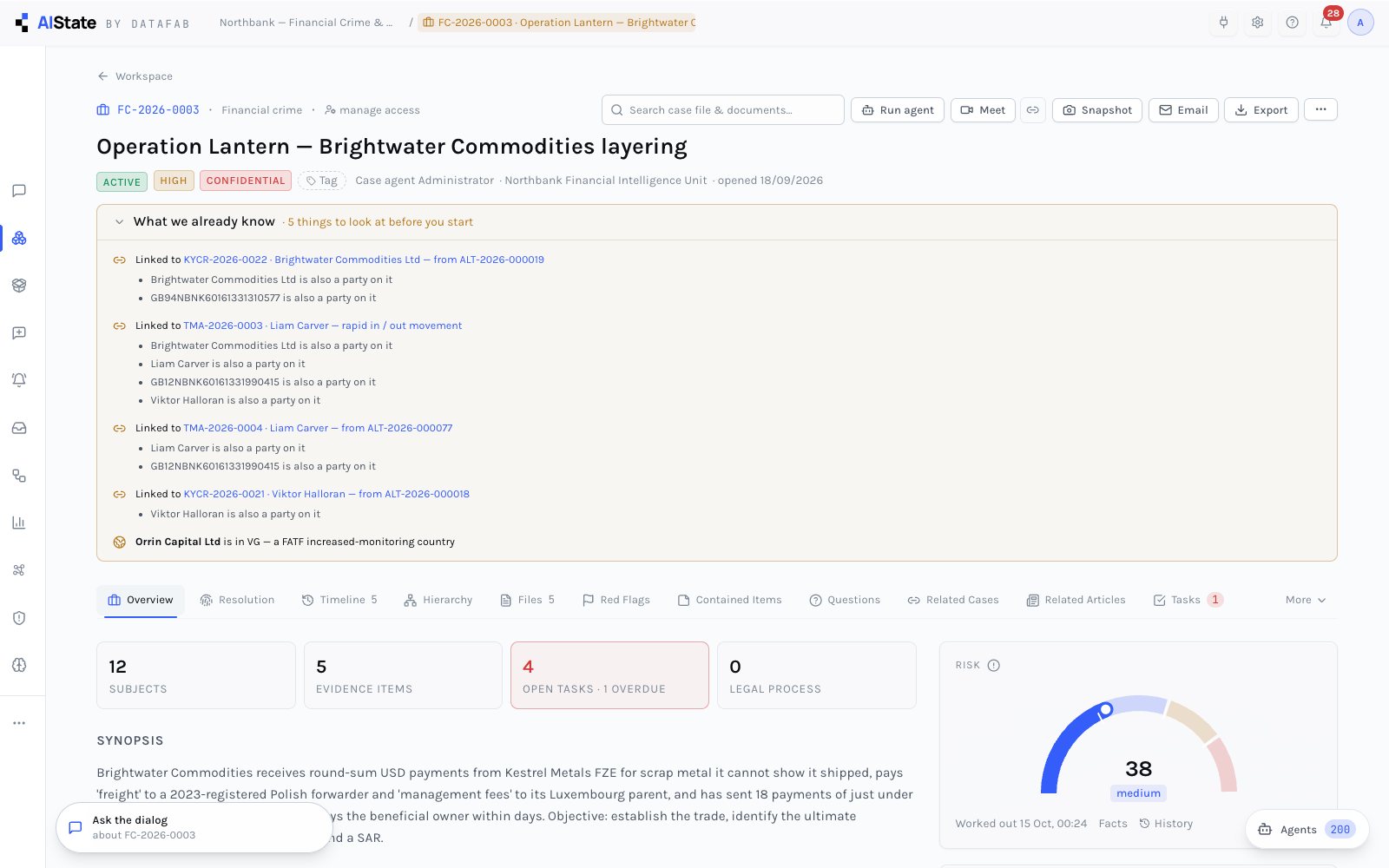The width and height of the screenshot is (1389, 868).
Task: Take a Snapshot of the case
Action: pos(1097,110)
